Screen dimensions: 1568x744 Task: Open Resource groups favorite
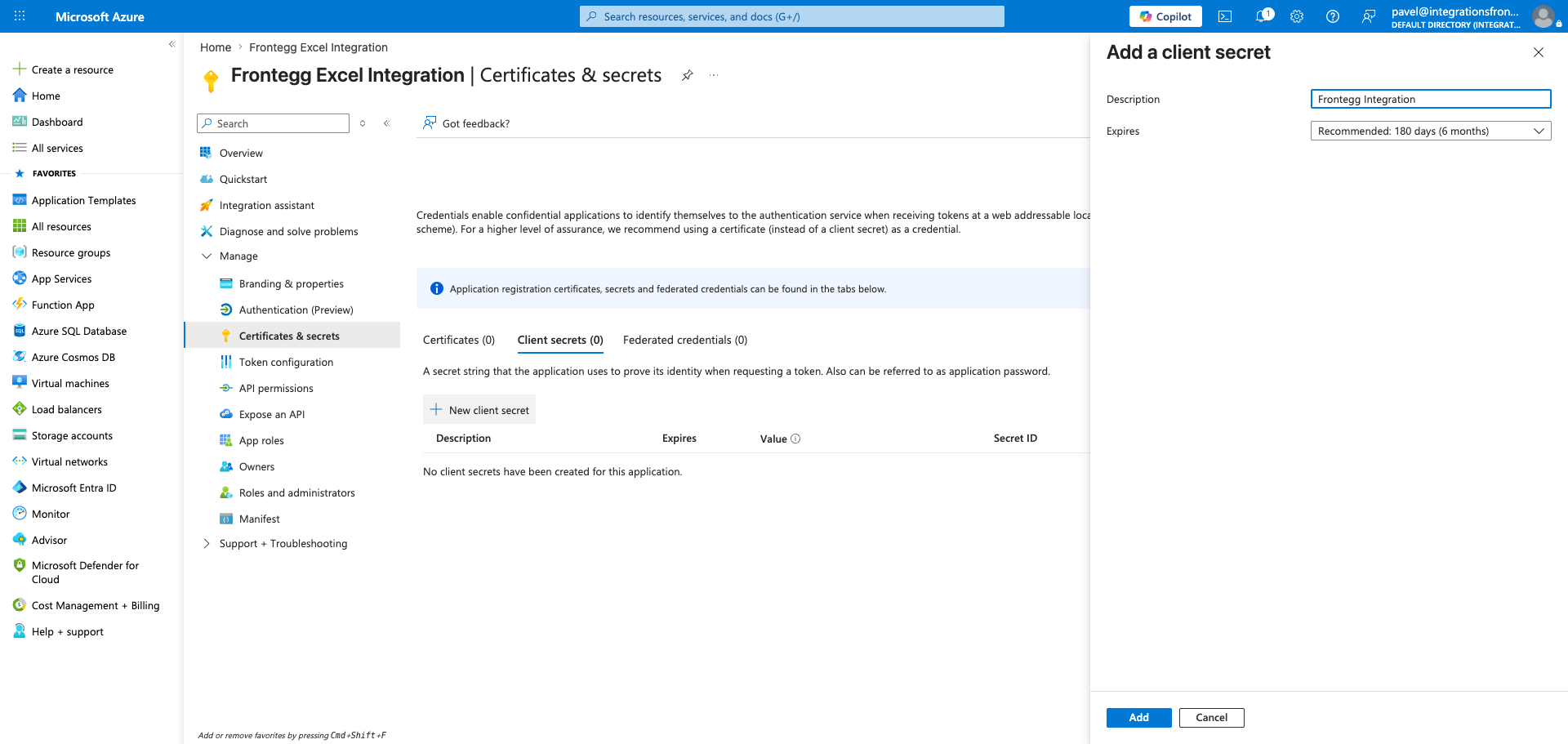[71, 252]
